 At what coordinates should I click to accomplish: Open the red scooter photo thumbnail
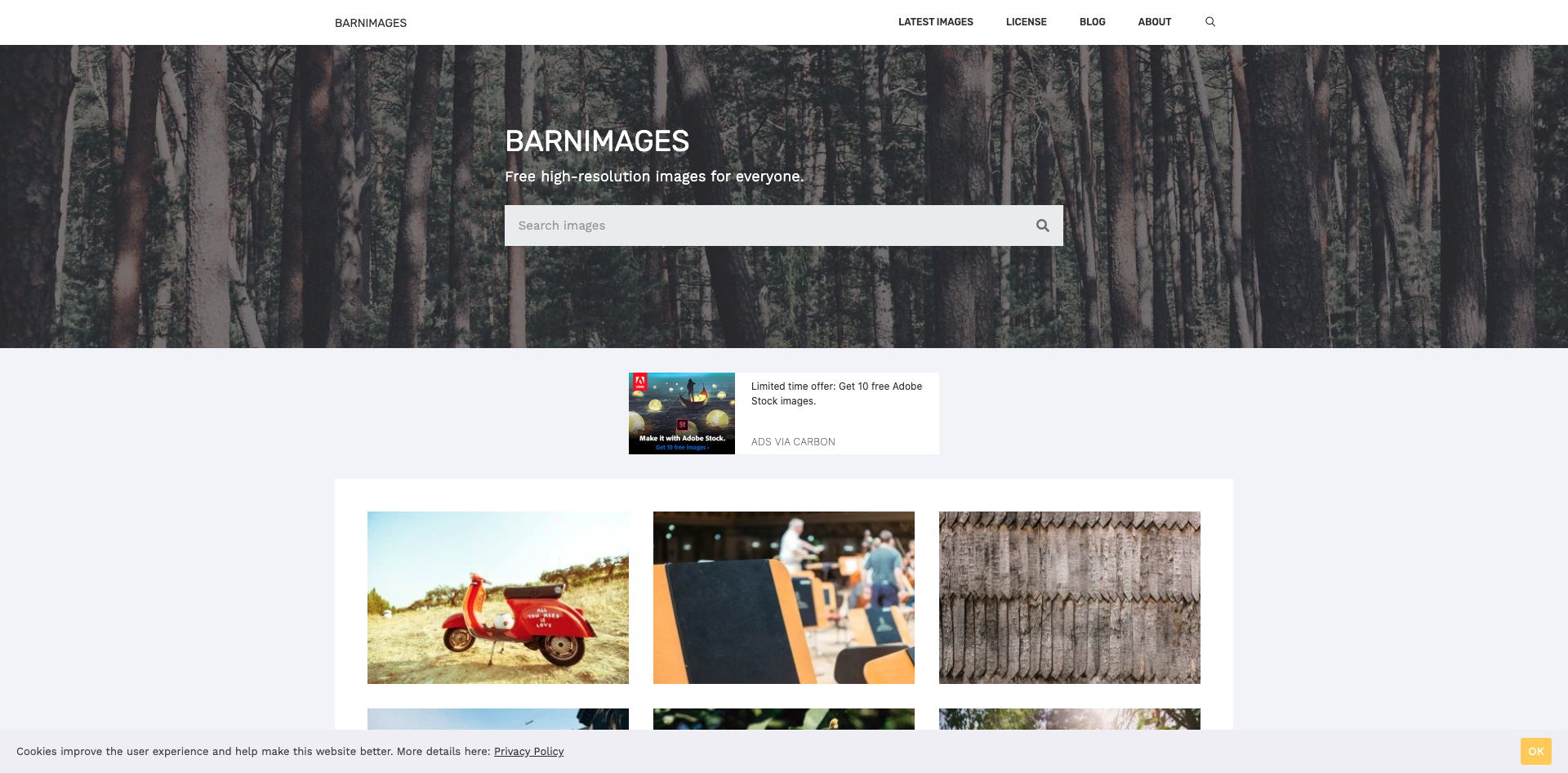pyautogui.click(x=498, y=597)
